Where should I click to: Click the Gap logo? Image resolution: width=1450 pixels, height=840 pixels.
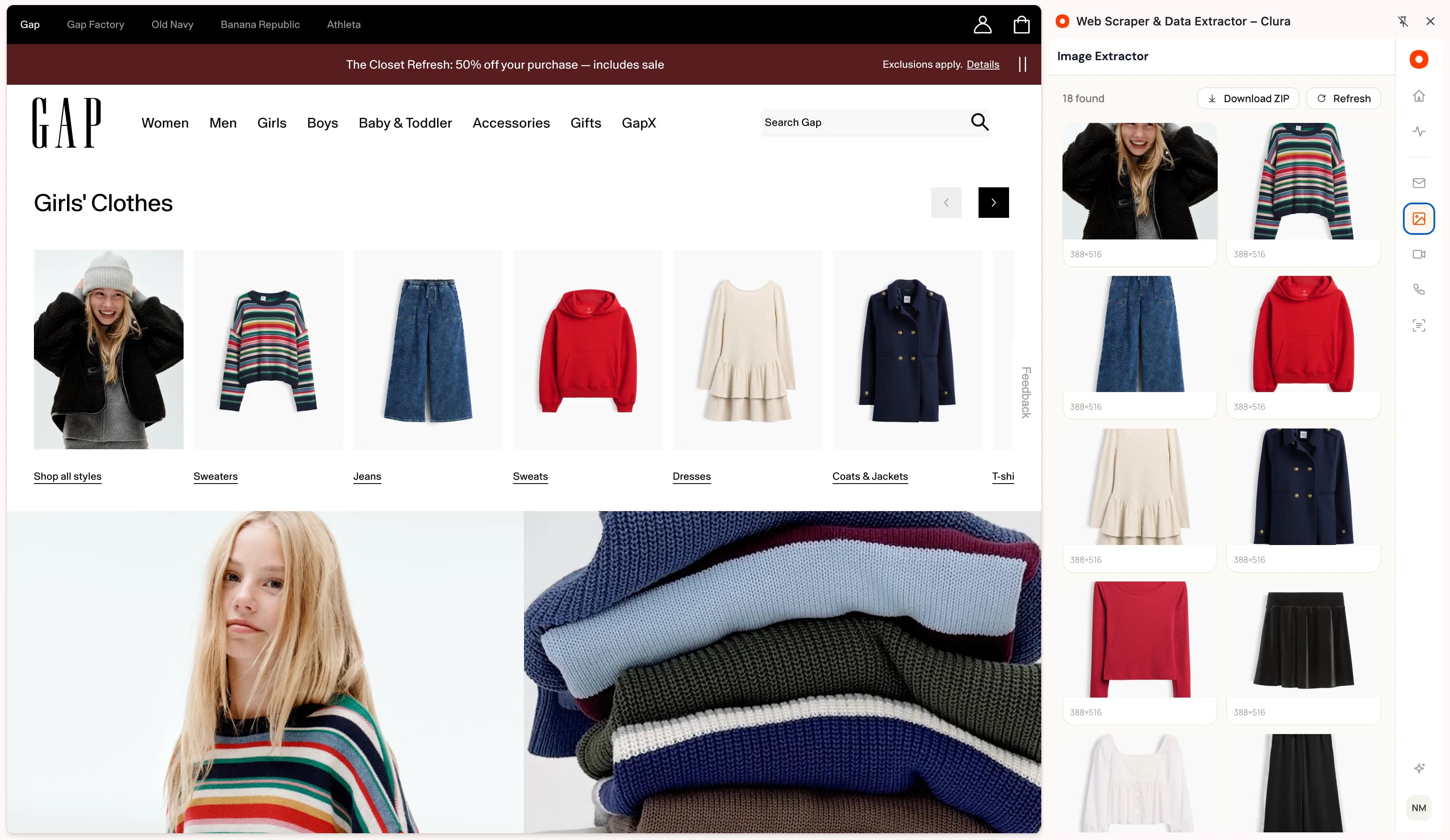point(67,122)
